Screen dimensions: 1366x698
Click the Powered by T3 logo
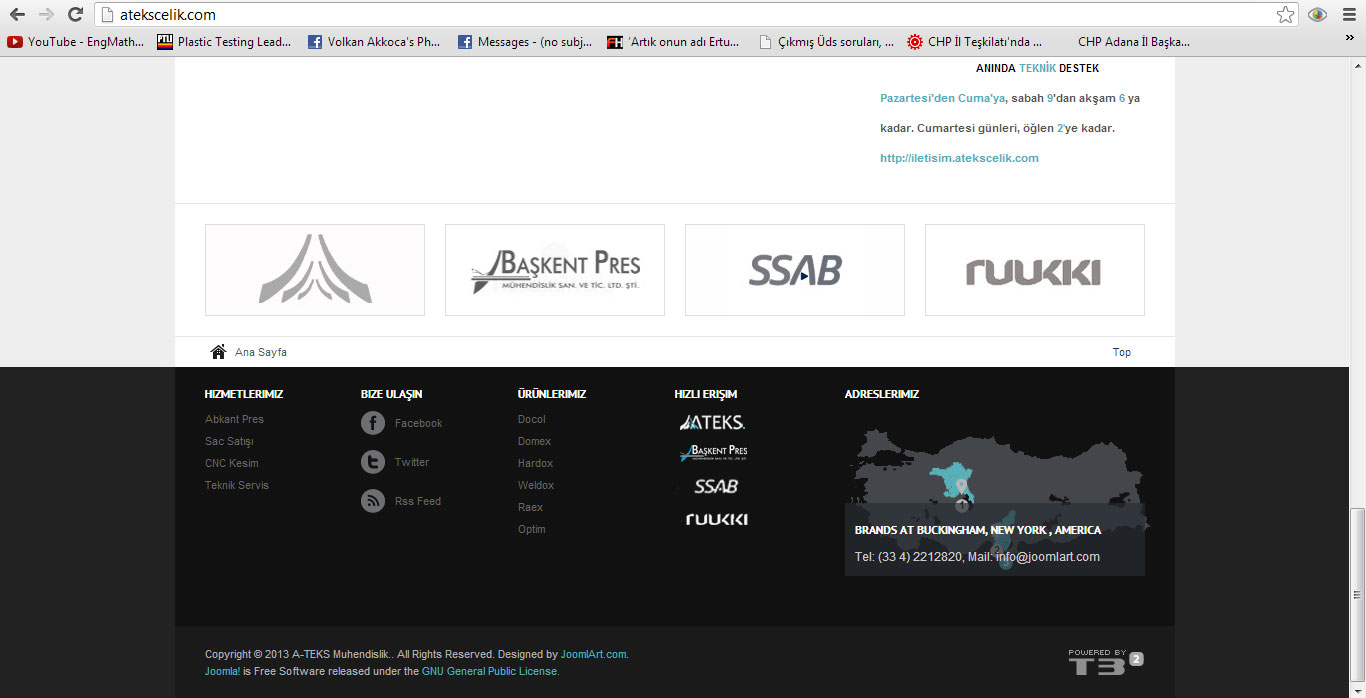(1106, 662)
